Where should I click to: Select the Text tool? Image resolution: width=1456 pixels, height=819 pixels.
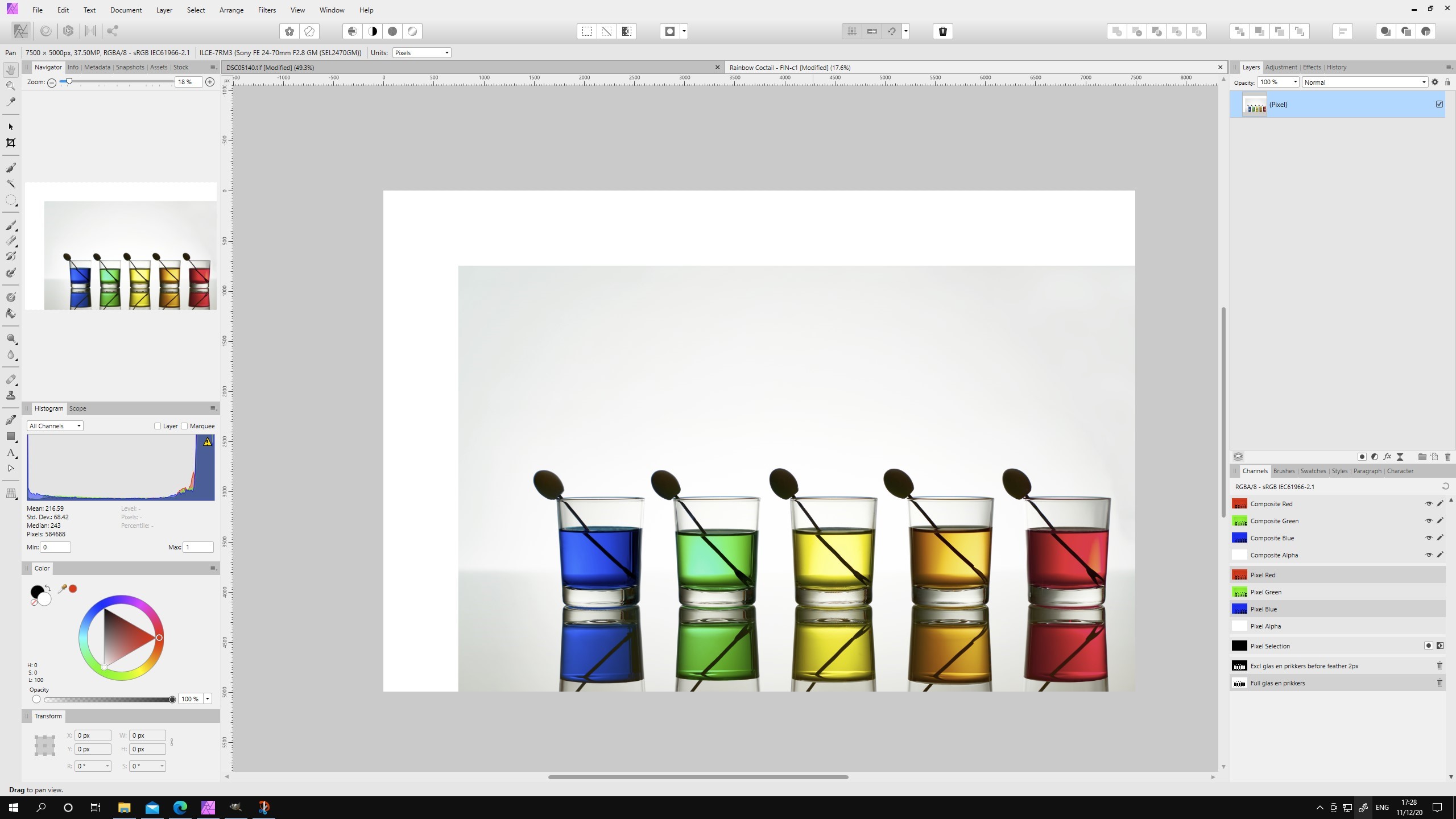pos(11,453)
